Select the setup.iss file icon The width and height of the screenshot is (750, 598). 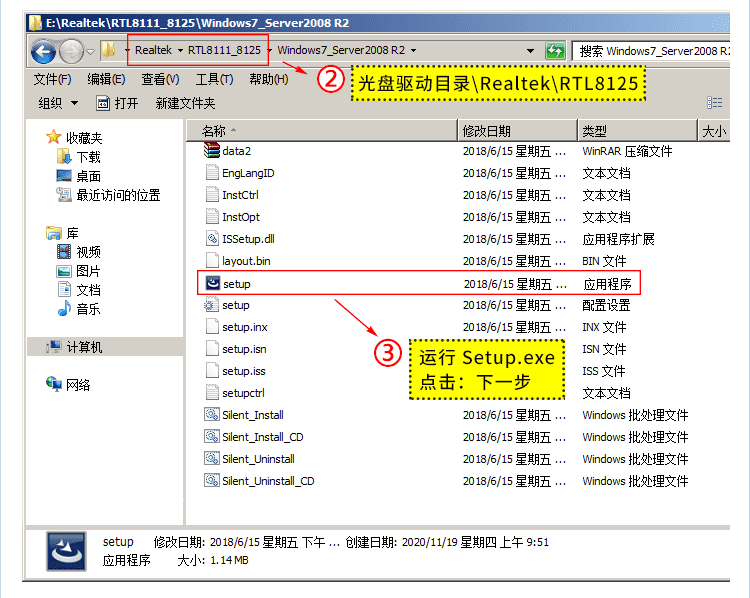[212, 370]
